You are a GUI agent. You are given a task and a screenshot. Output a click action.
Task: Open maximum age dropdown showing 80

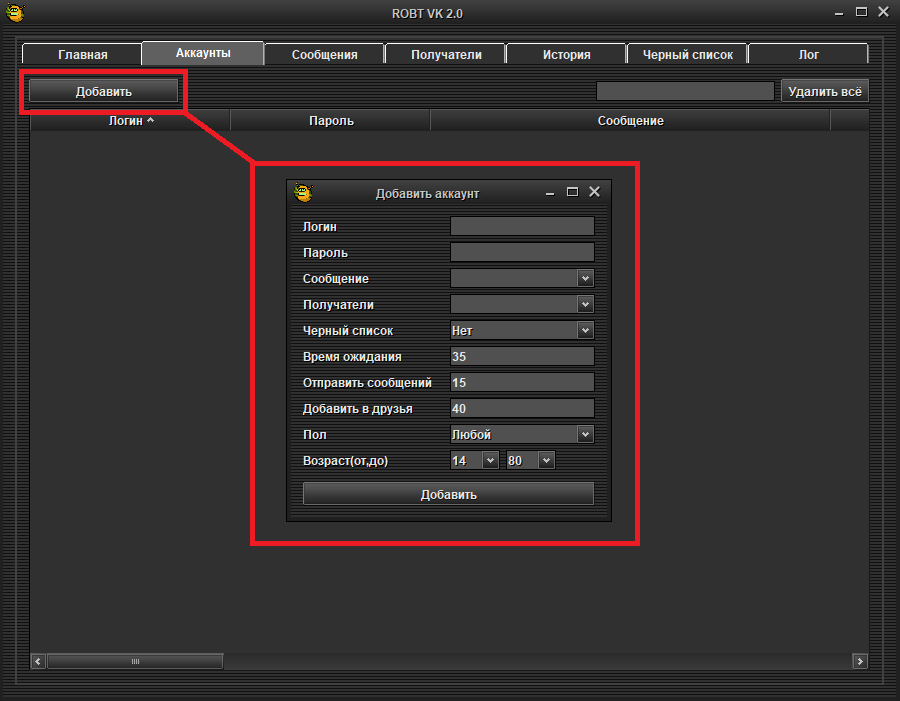[x=545, y=461]
